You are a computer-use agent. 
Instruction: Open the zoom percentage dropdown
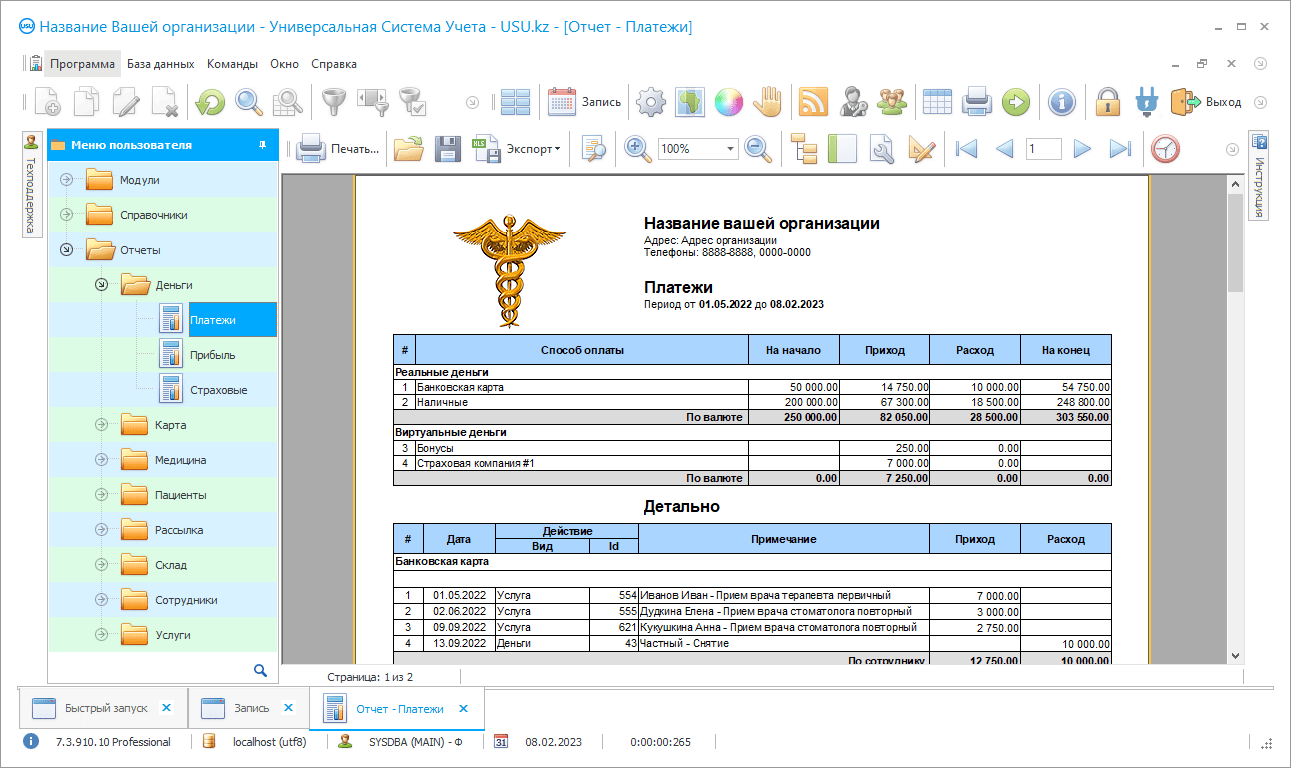(x=731, y=149)
